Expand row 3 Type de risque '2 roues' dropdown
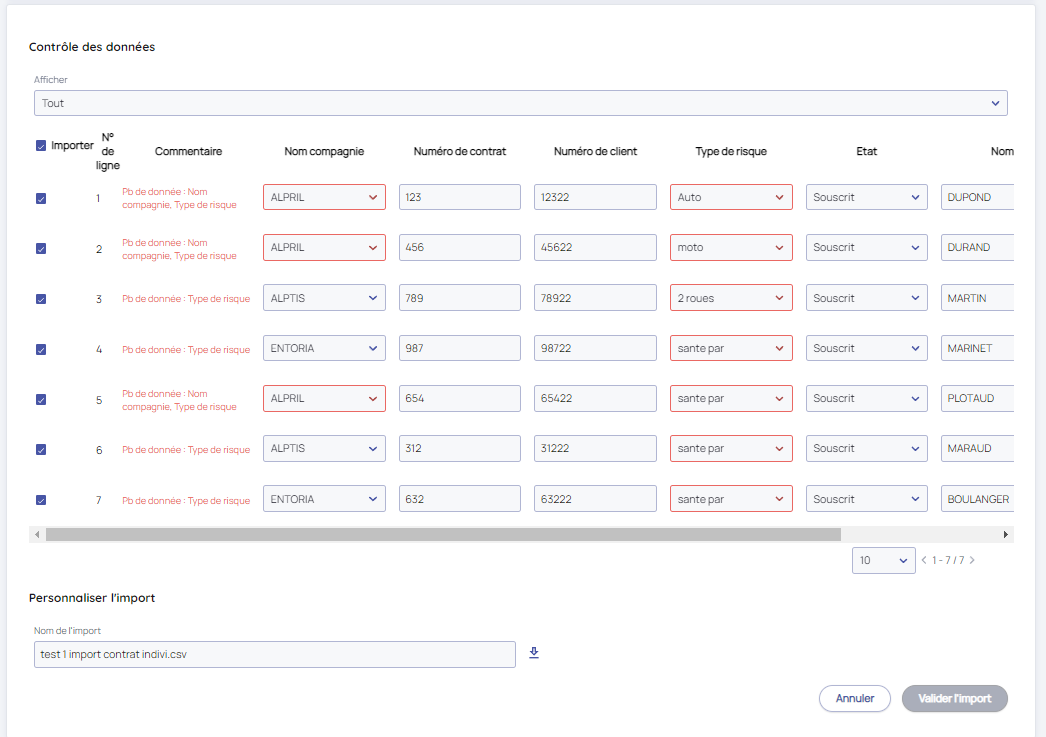 click(731, 298)
